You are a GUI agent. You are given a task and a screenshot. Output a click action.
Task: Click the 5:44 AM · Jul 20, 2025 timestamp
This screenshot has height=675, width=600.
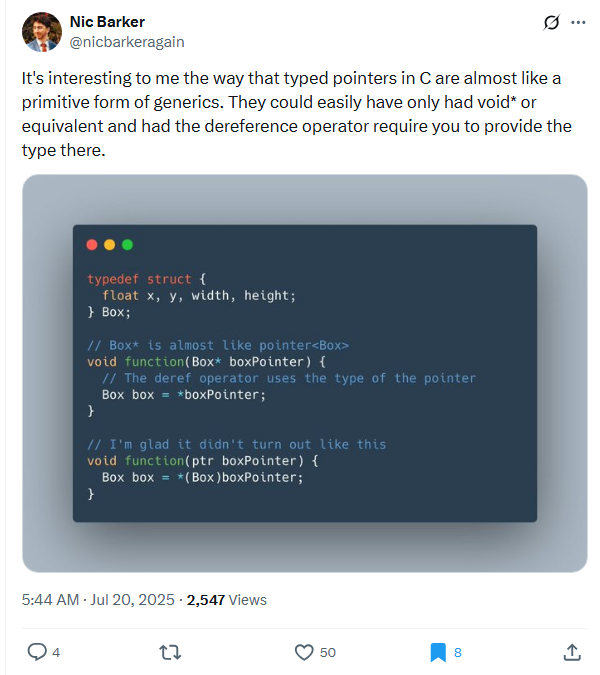click(99, 600)
